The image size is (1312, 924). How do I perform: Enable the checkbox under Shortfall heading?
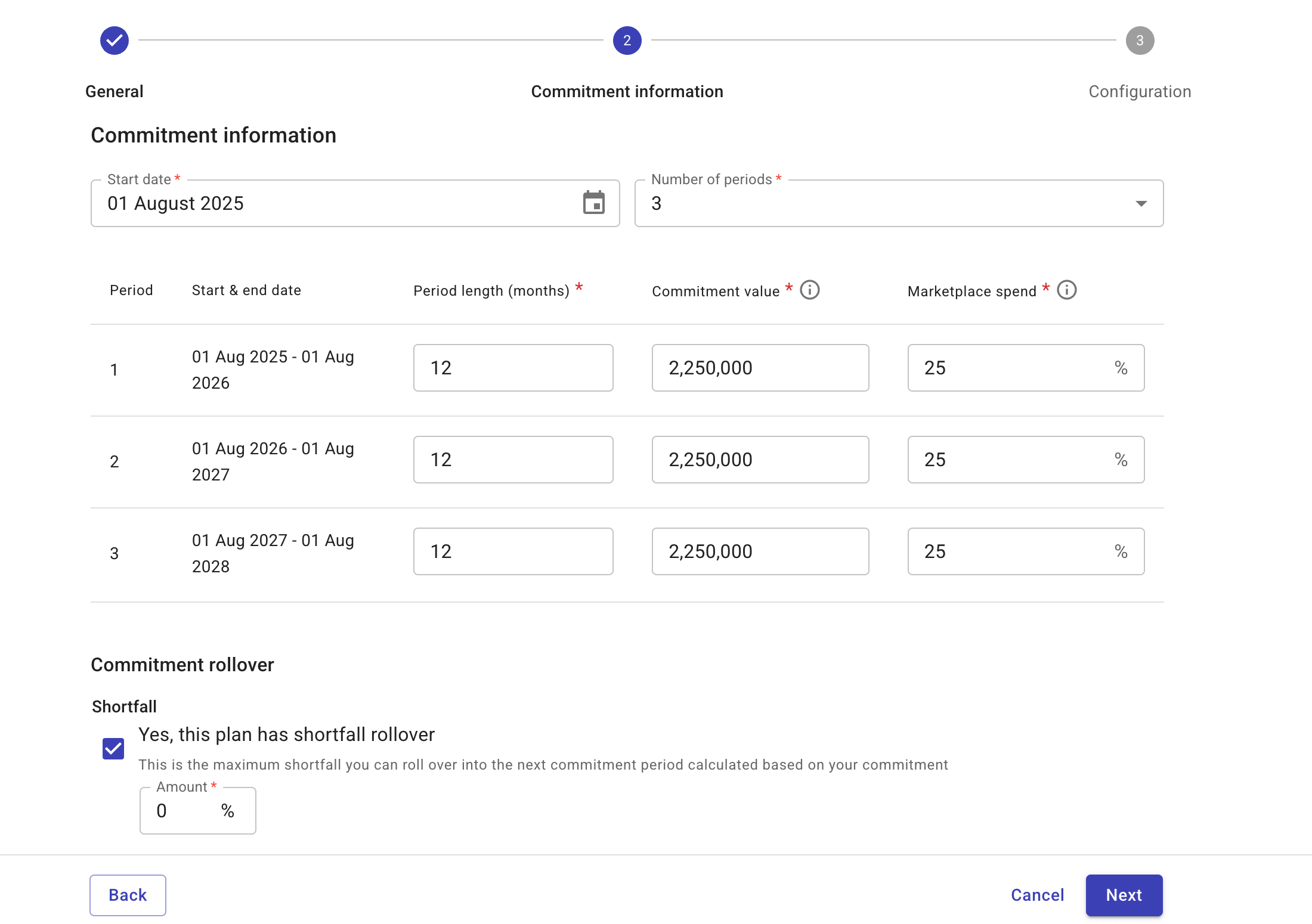113,747
